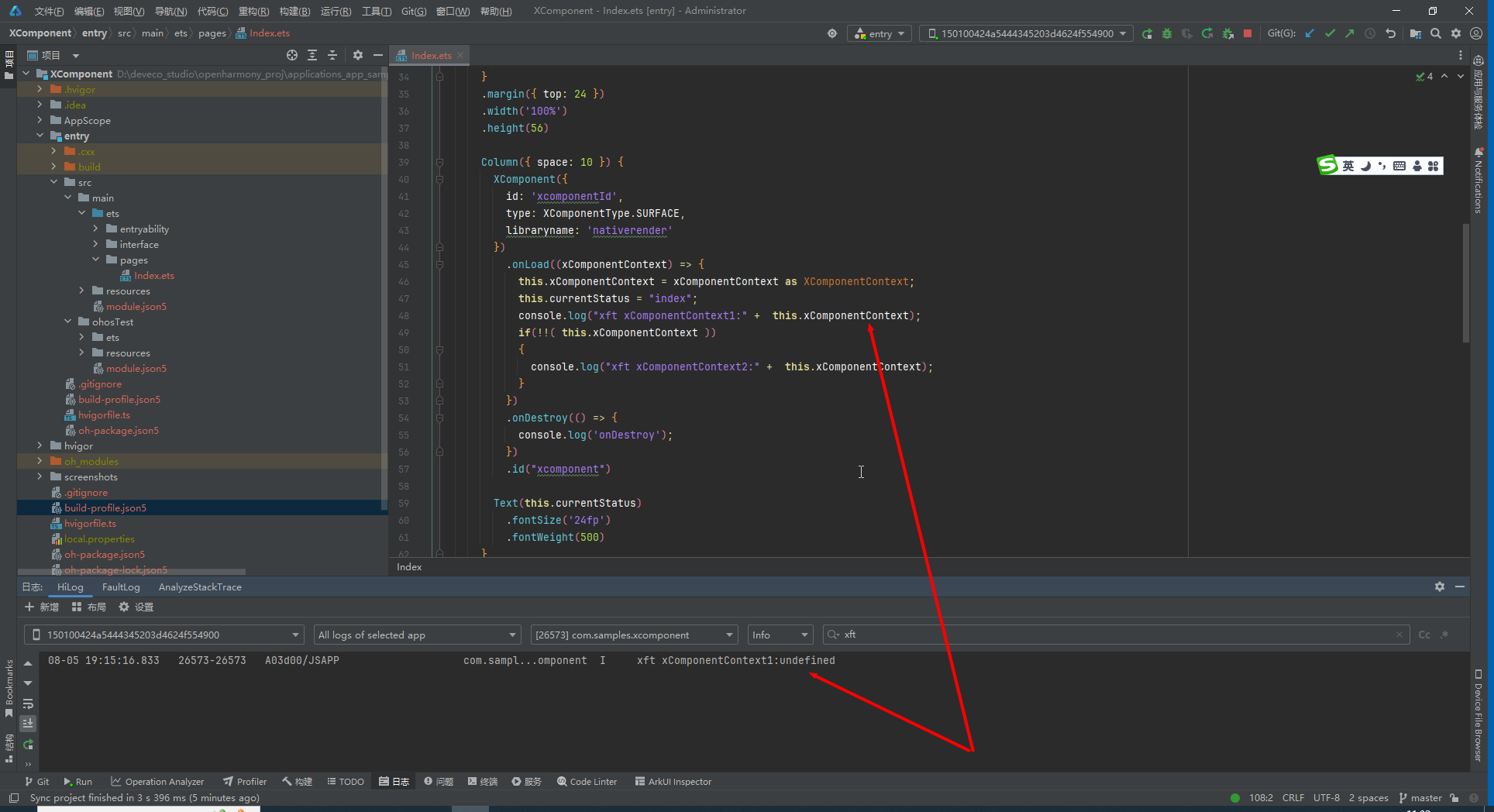Click the restart log green icon
Image resolution: width=1494 pixels, height=812 pixels.
coord(28,745)
